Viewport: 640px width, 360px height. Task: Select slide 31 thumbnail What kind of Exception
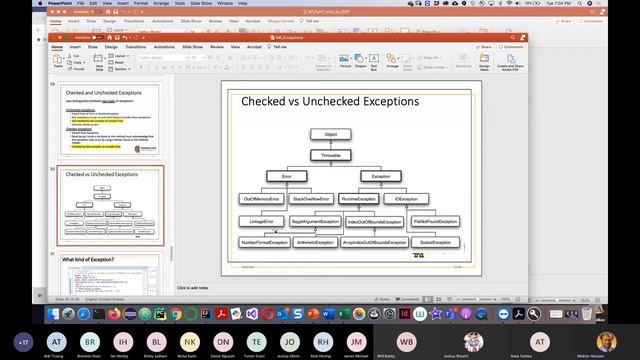point(110,274)
